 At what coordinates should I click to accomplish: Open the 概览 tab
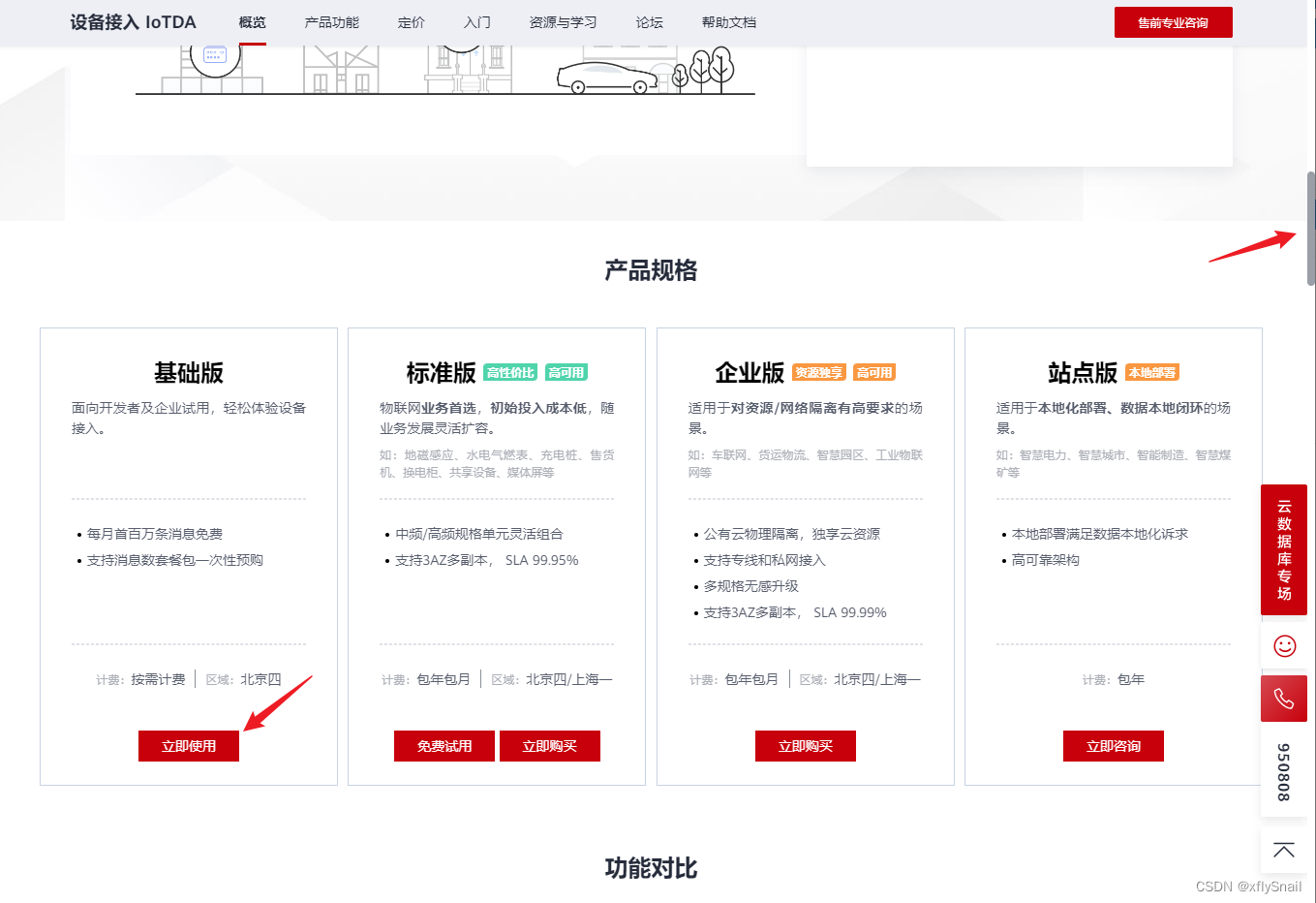tap(253, 22)
